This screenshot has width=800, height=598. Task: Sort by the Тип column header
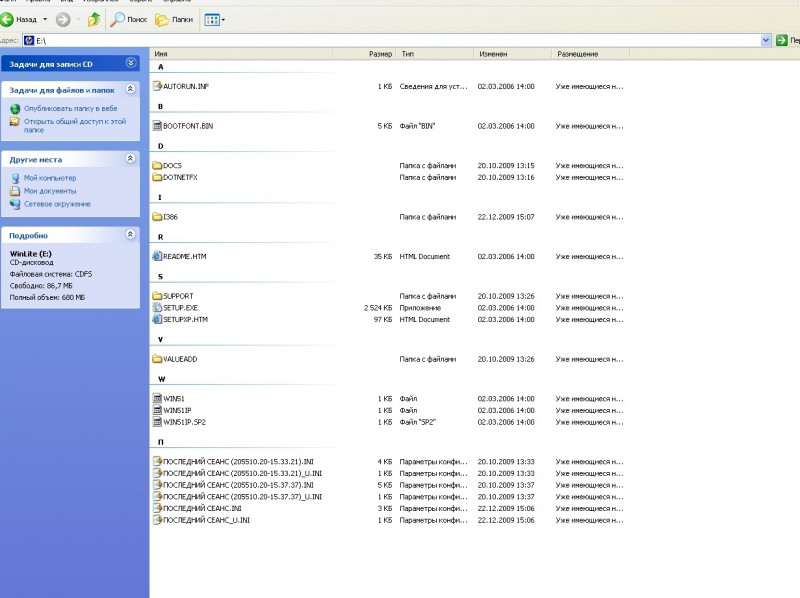(435, 54)
